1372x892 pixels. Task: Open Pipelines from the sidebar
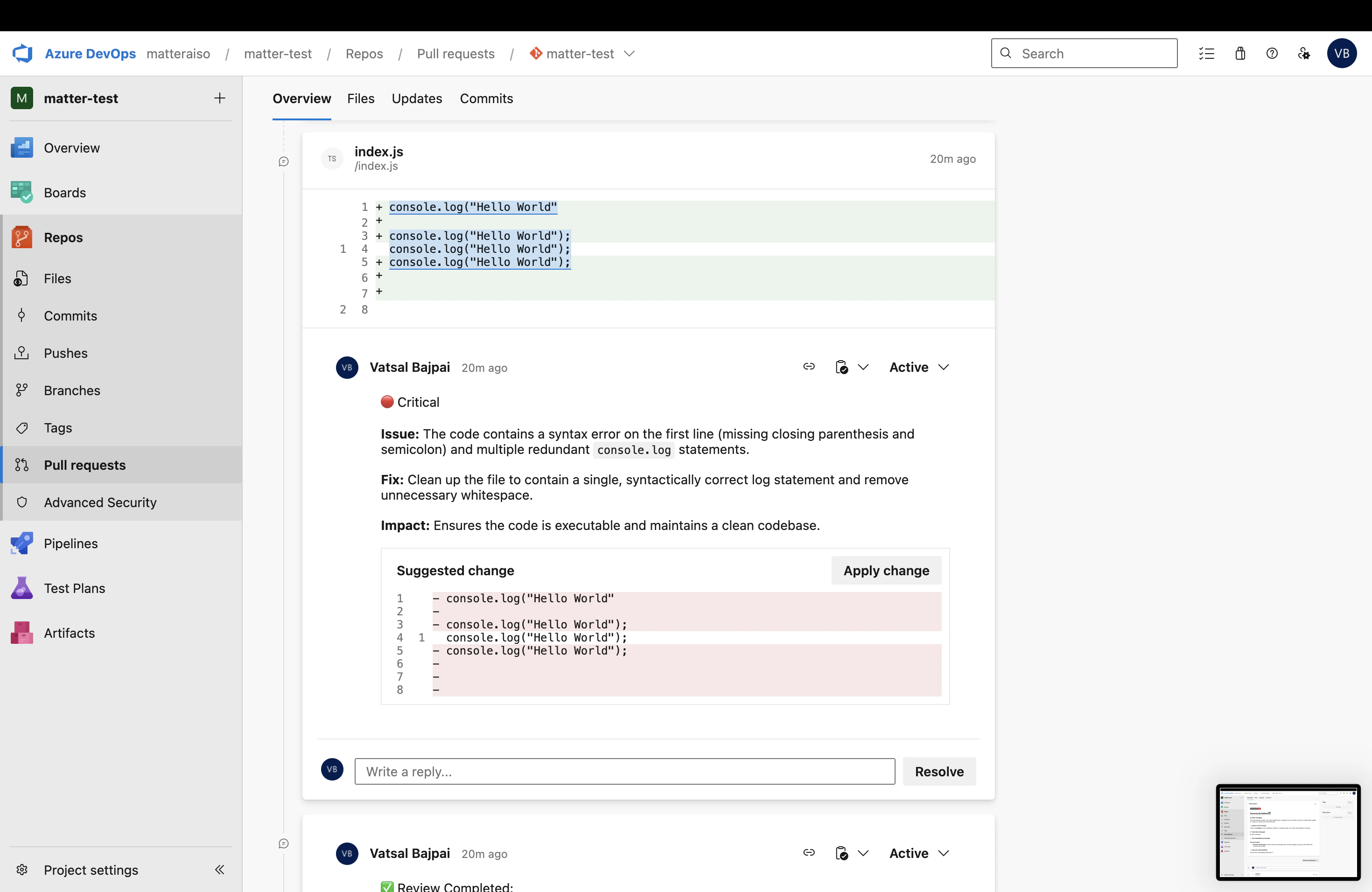[70, 543]
